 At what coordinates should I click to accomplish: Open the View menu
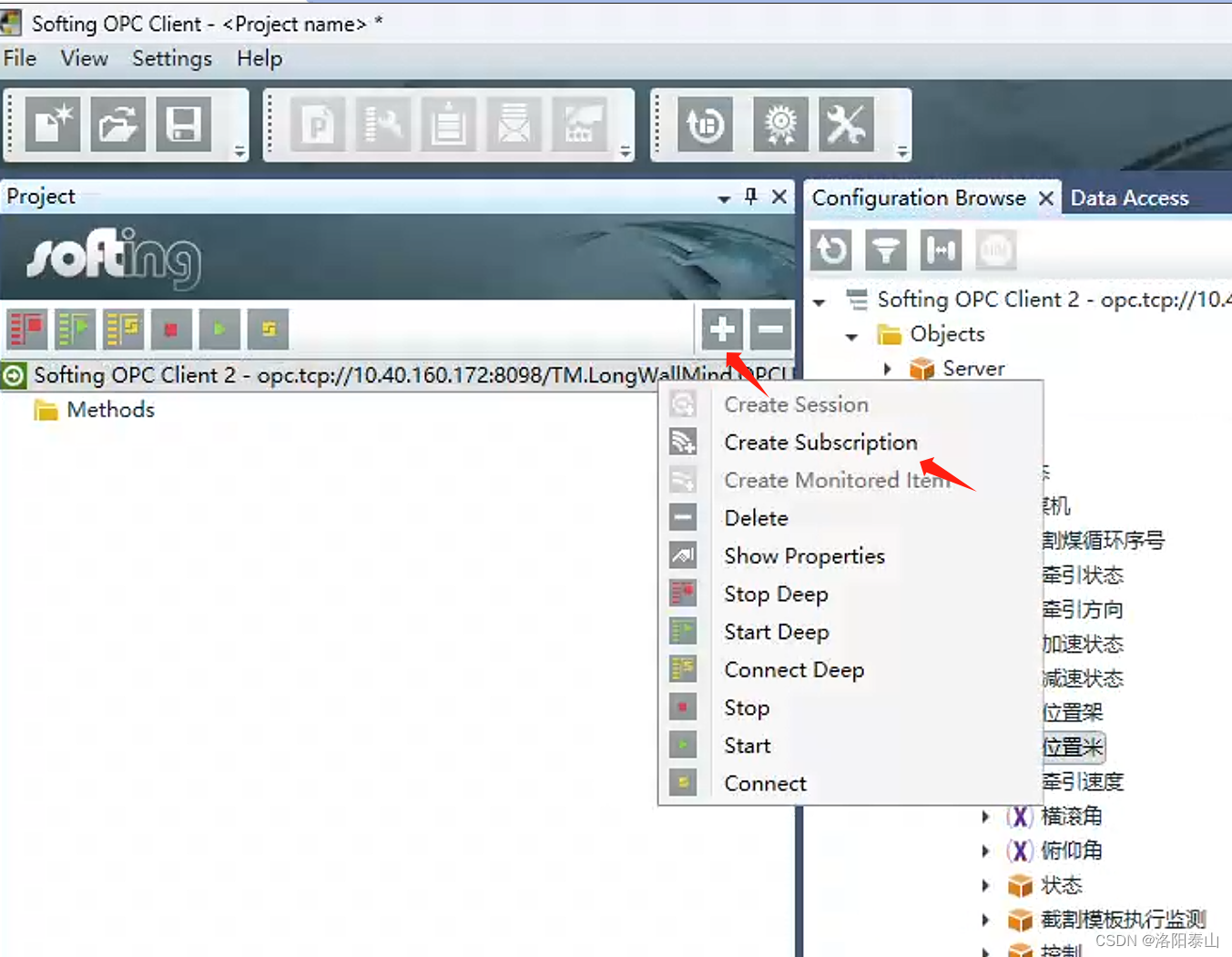(x=85, y=58)
